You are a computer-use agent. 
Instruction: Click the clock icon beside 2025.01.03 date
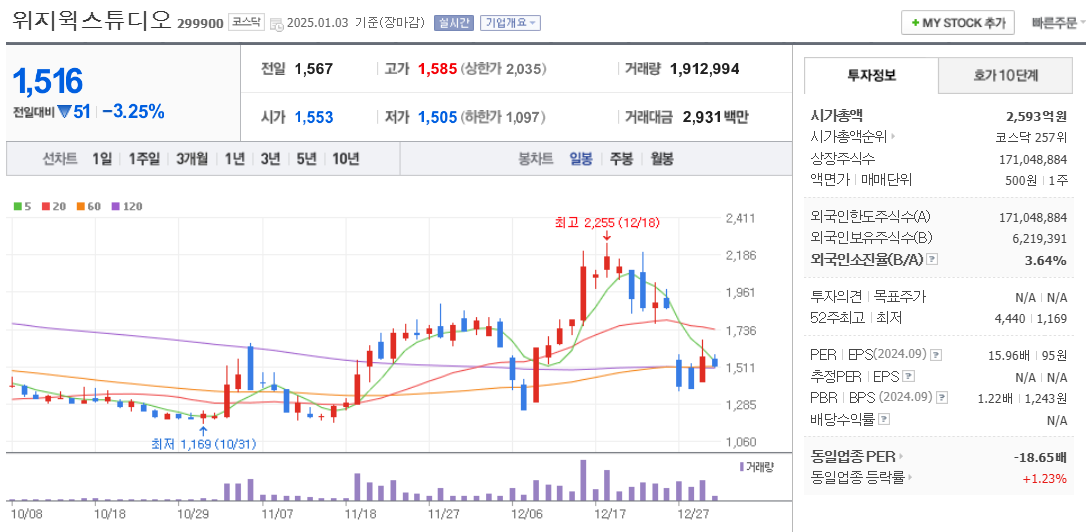pos(276,23)
